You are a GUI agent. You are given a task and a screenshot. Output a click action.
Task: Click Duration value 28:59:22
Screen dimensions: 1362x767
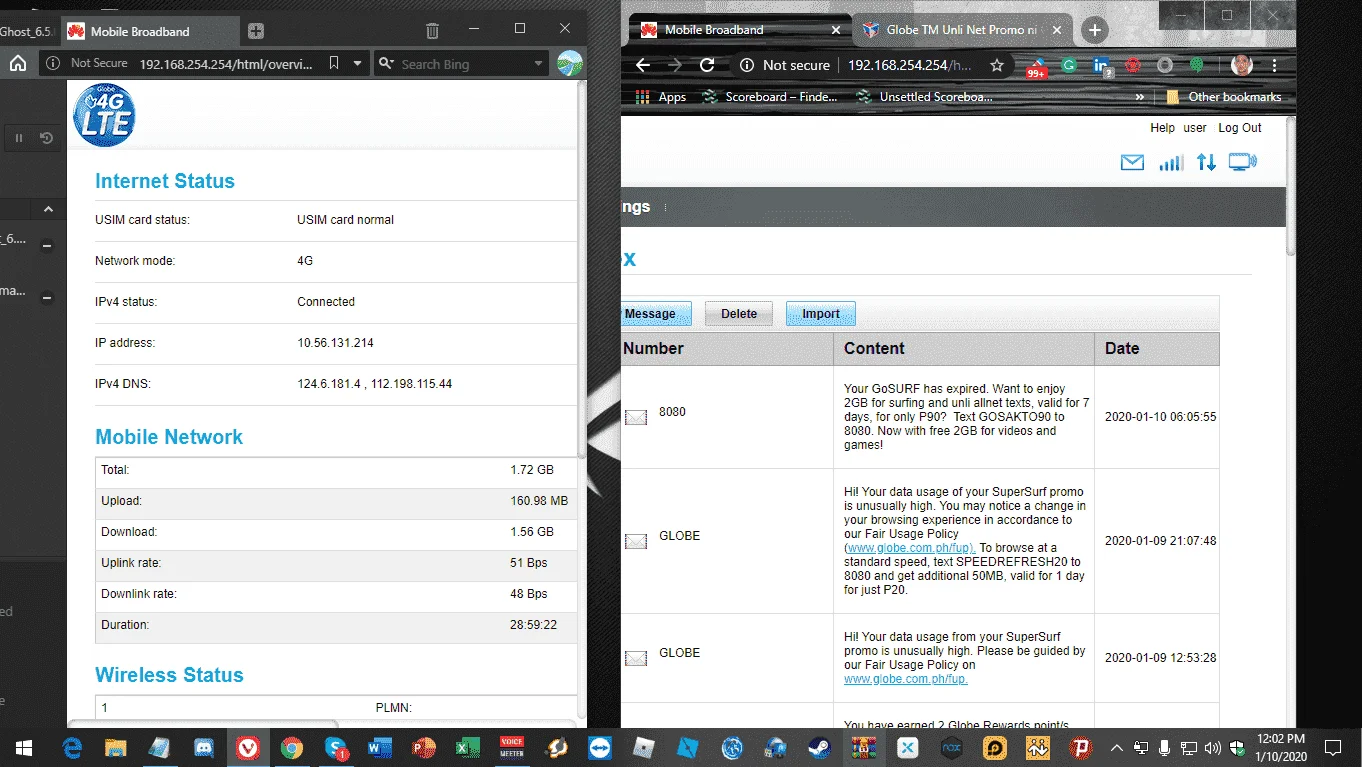tap(533, 625)
